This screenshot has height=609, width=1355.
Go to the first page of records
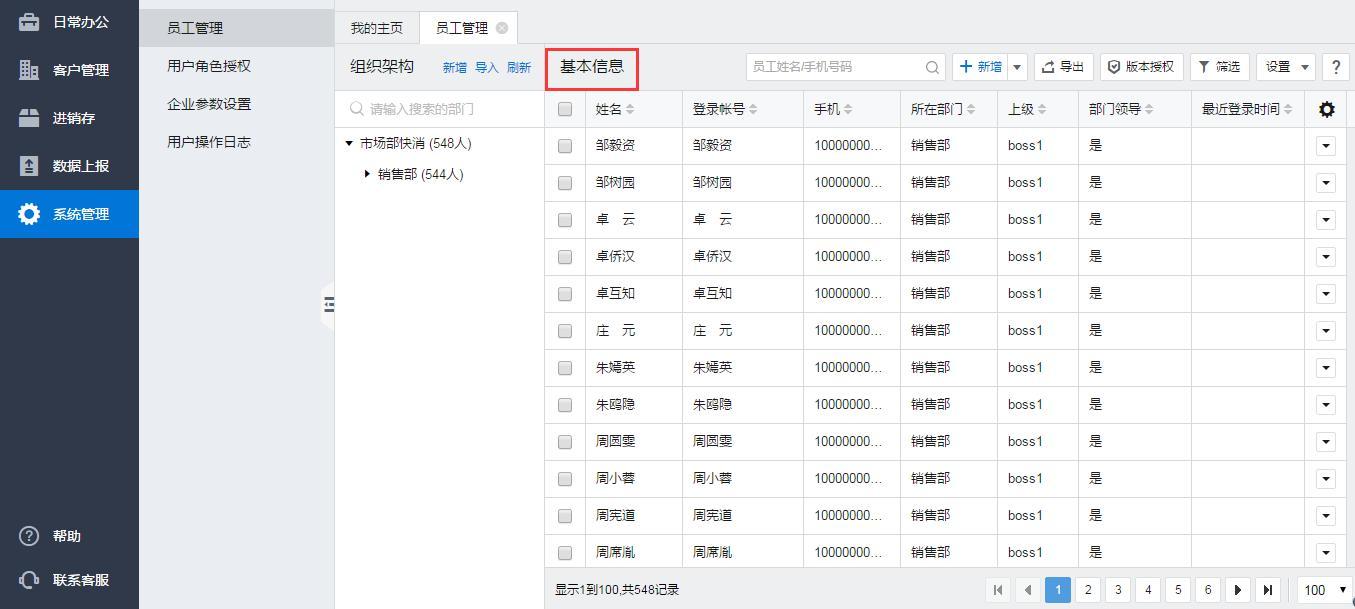997,590
